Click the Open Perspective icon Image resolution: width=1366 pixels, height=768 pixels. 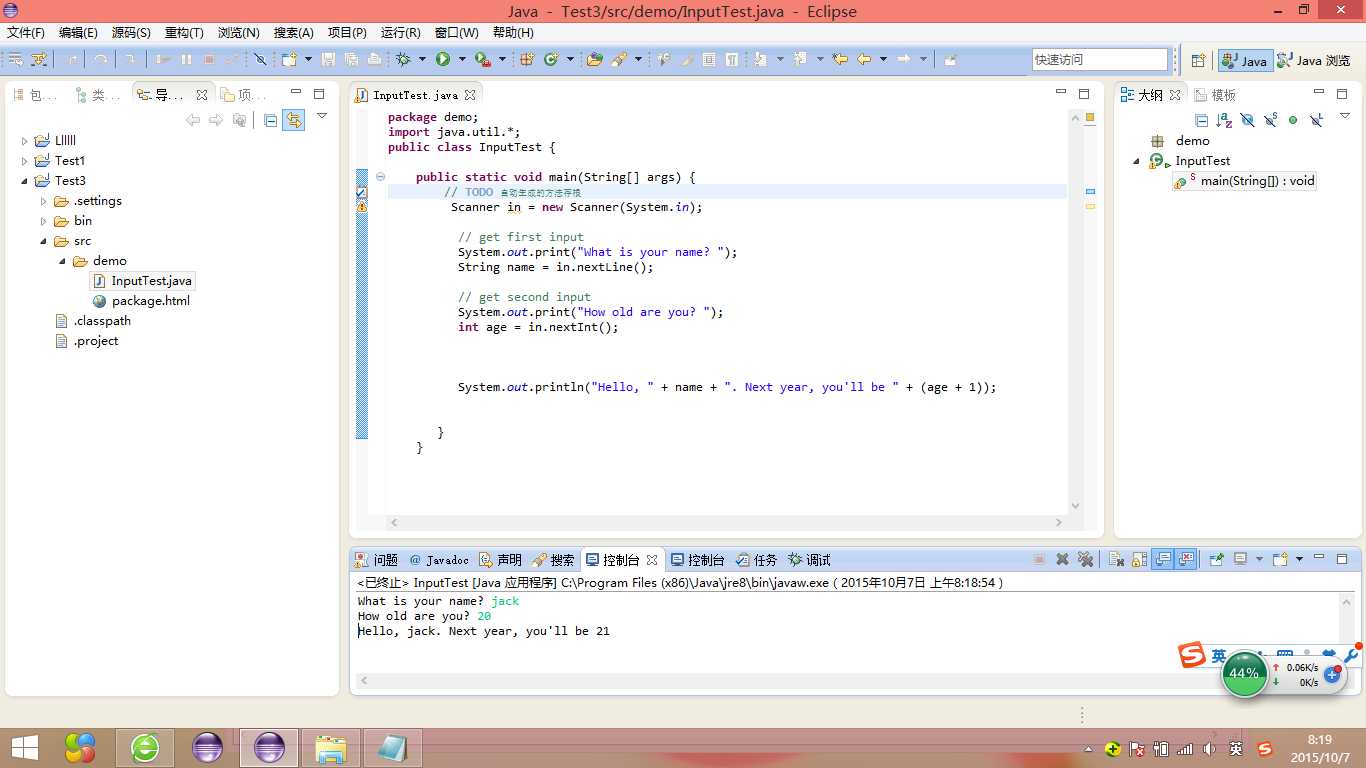click(x=1198, y=60)
